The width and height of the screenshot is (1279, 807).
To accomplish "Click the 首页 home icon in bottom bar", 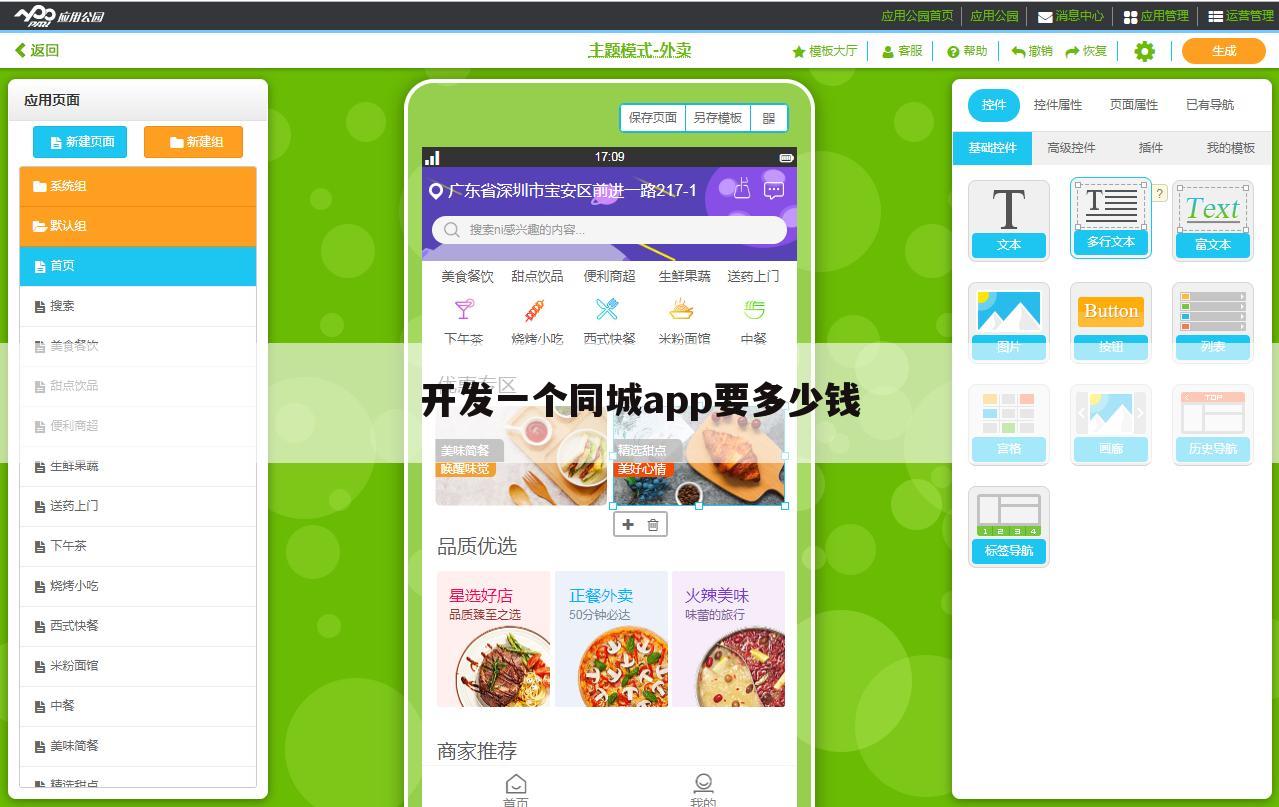I will pos(516,784).
